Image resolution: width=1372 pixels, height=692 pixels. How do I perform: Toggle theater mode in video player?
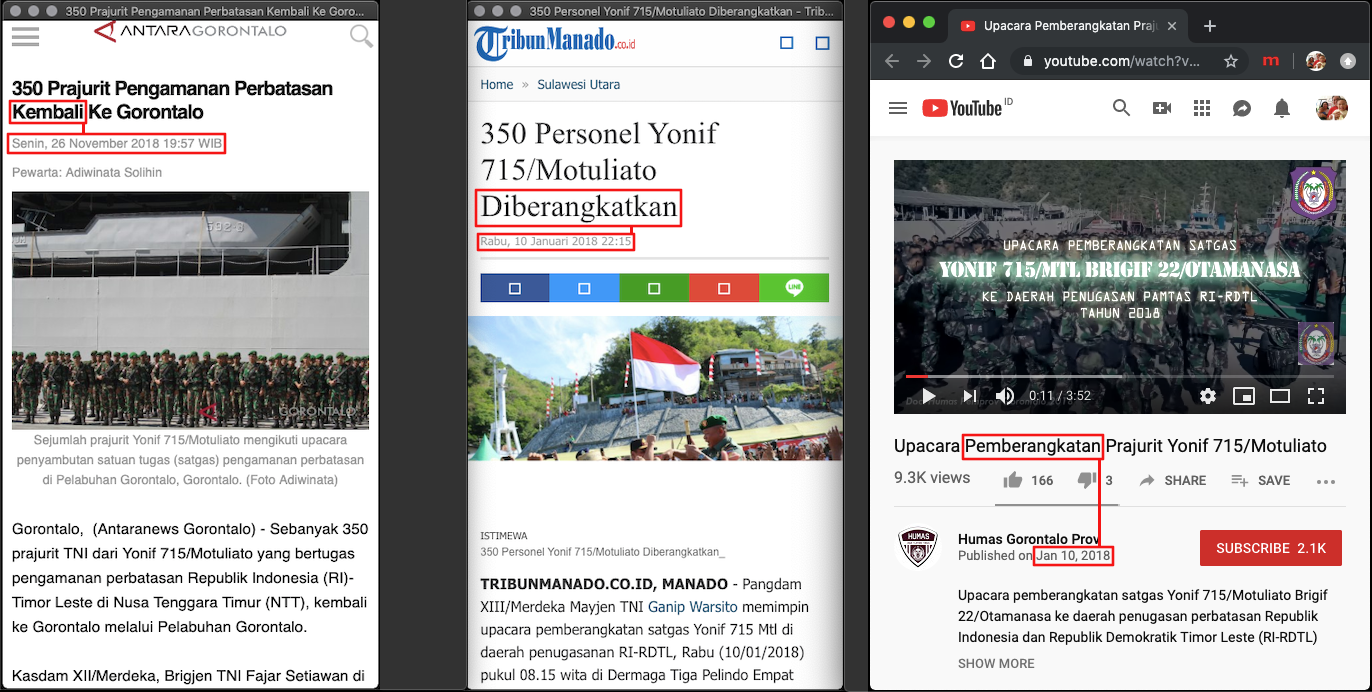coord(1280,396)
